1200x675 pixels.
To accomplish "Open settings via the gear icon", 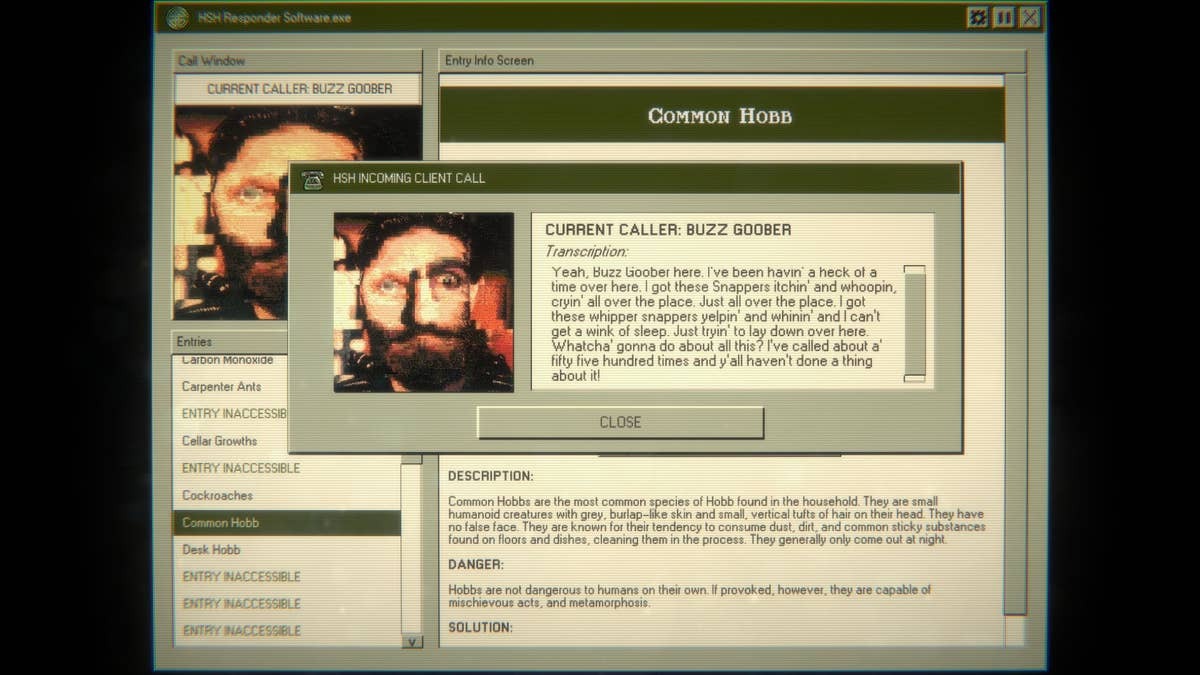I will pyautogui.click(x=977, y=18).
